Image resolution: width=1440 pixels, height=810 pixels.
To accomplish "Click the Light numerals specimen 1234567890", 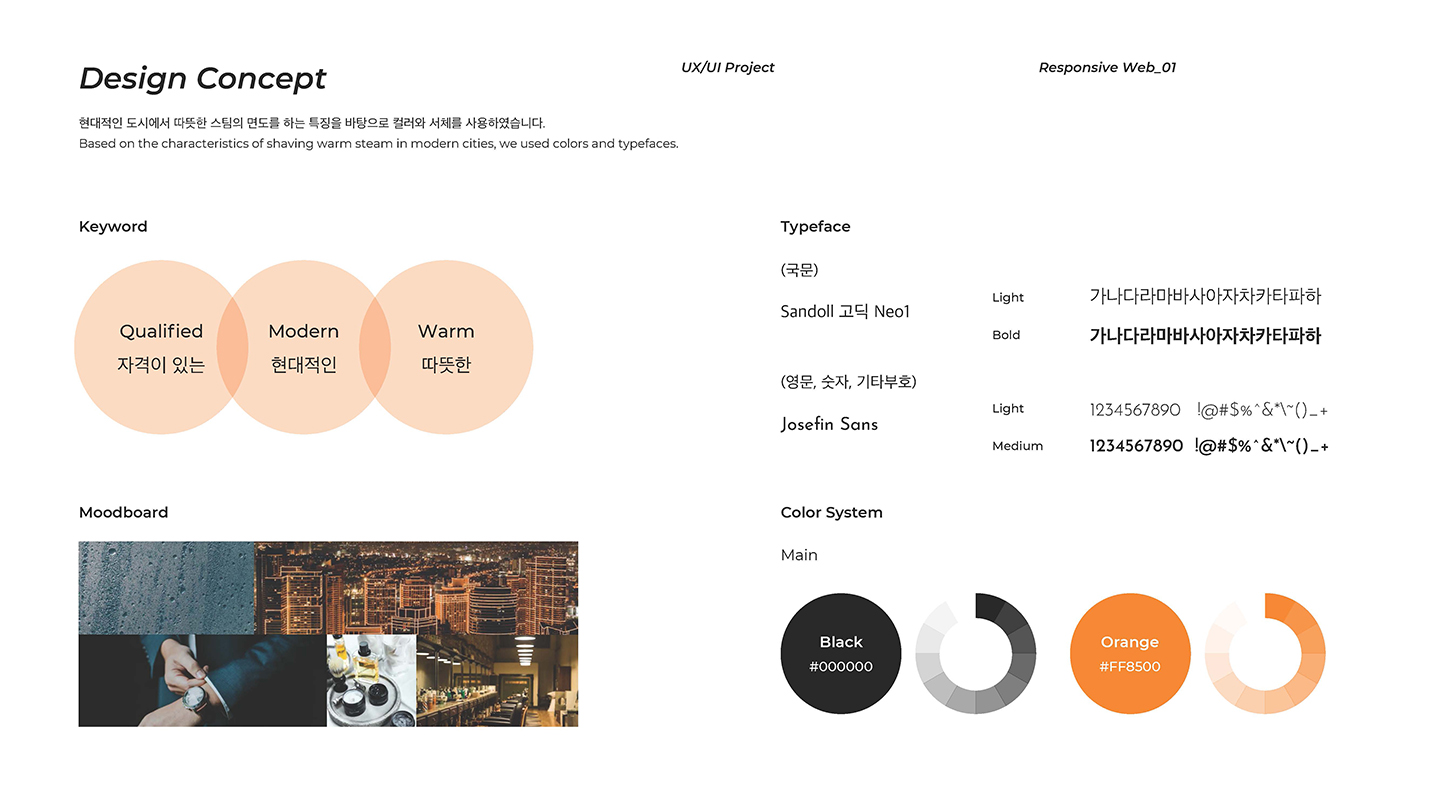I will (1137, 408).
